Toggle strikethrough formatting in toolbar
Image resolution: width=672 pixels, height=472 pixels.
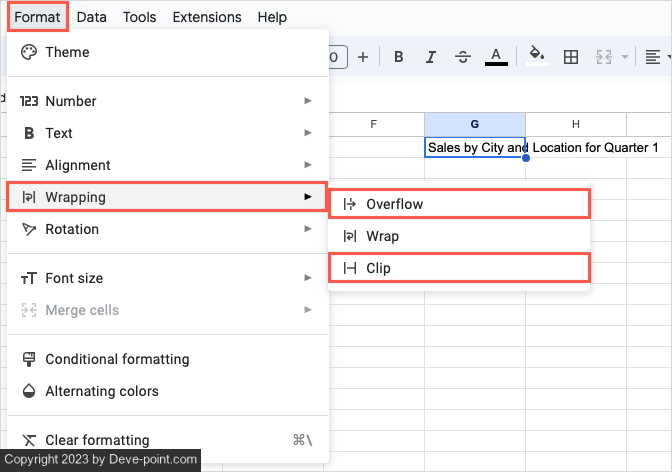click(x=463, y=57)
